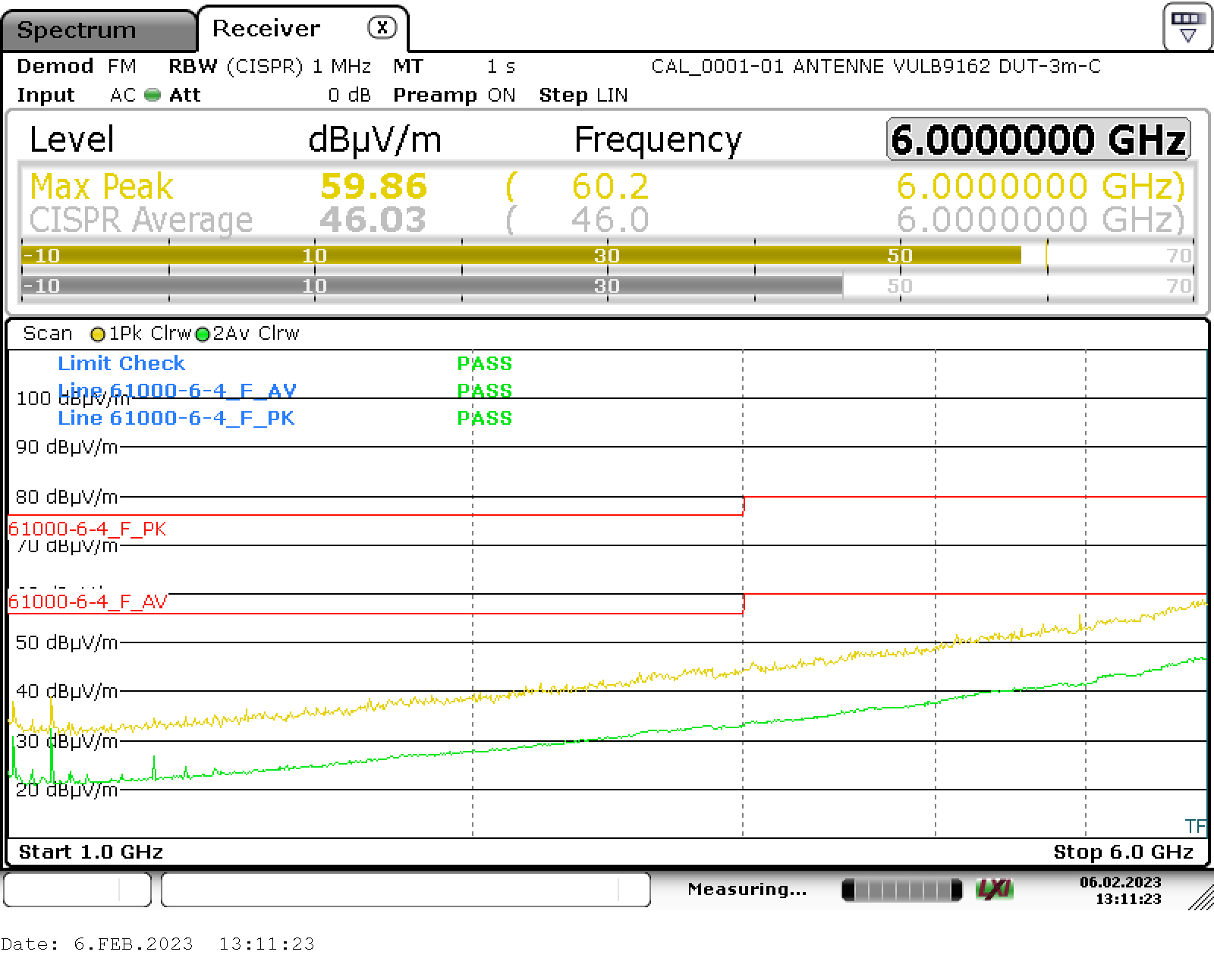Click the Start 1.0 GHz label
Image resolution: width=1214 pixels, height=980 pixels.
[91, 852]
